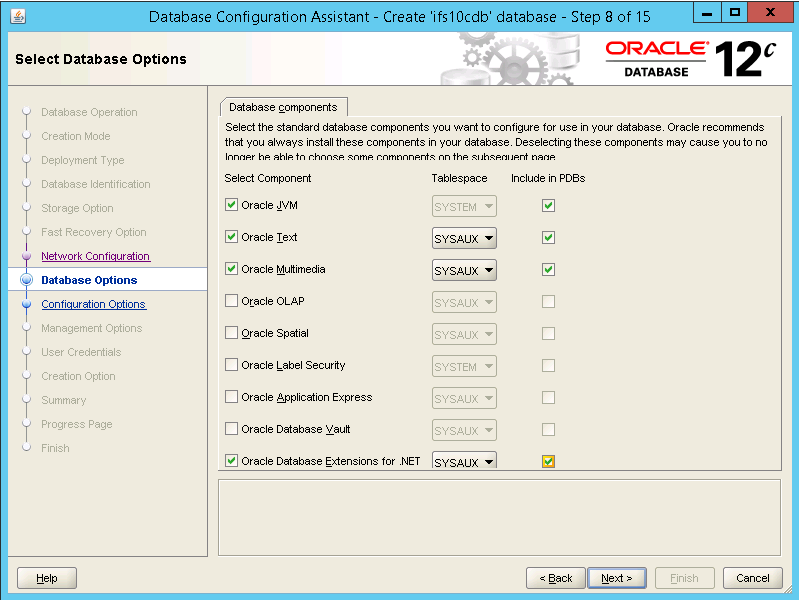Viewport: 799px width, 600px height.
Task: Click the Database Options step bullet
Action: click(26, 280)
